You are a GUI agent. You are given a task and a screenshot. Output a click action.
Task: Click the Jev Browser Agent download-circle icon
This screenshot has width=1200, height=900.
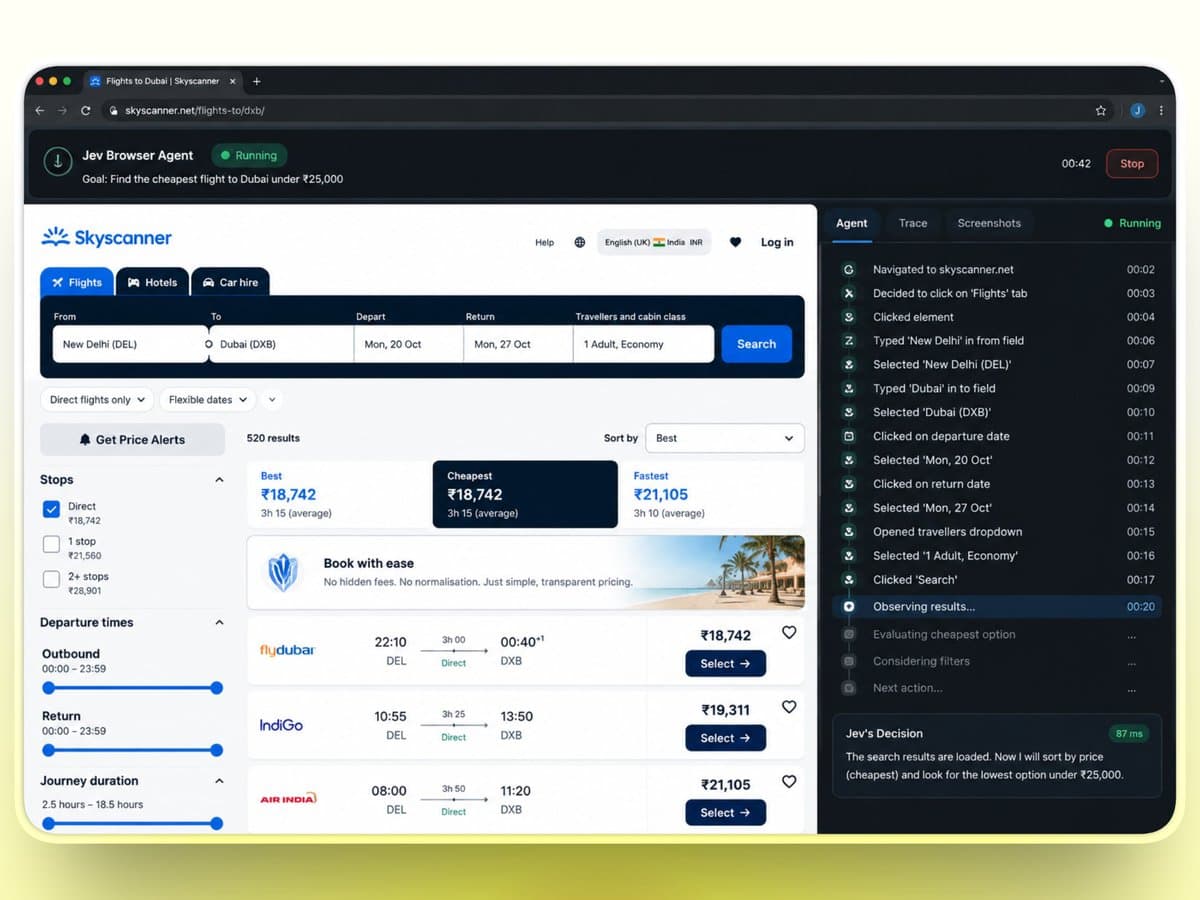tap(58, 162)
